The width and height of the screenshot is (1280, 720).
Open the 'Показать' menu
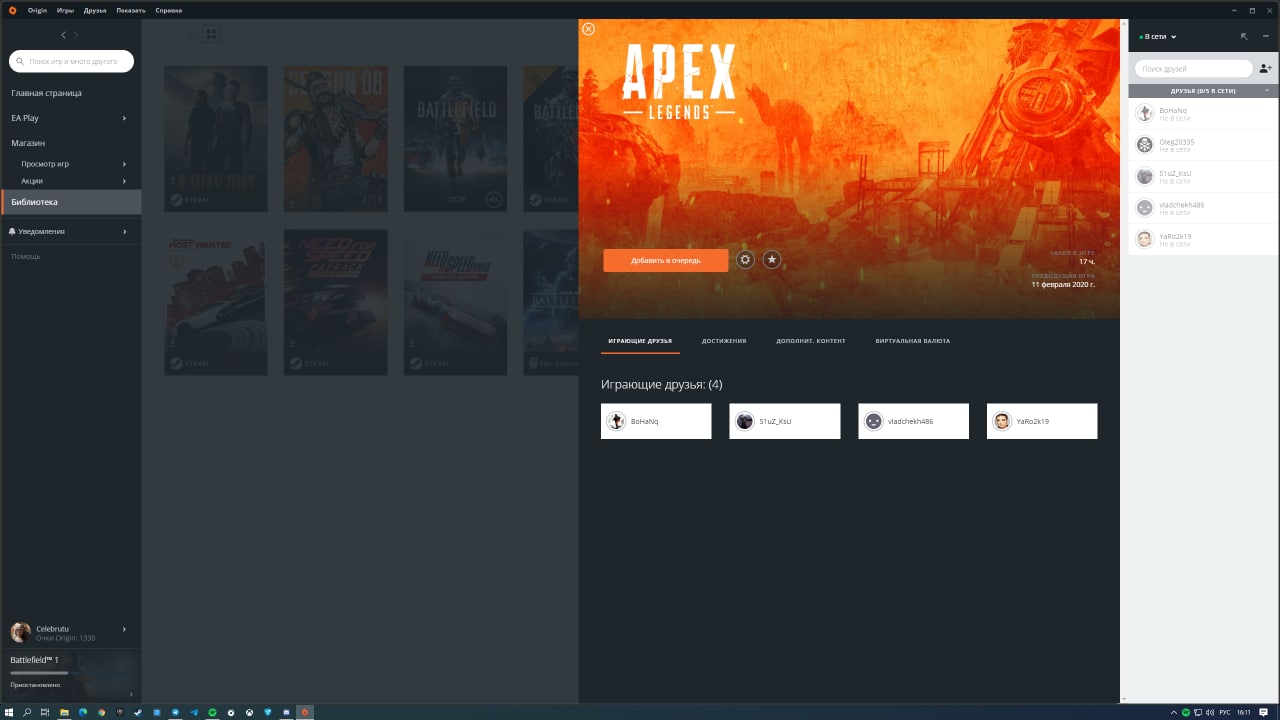coord(130,10)
